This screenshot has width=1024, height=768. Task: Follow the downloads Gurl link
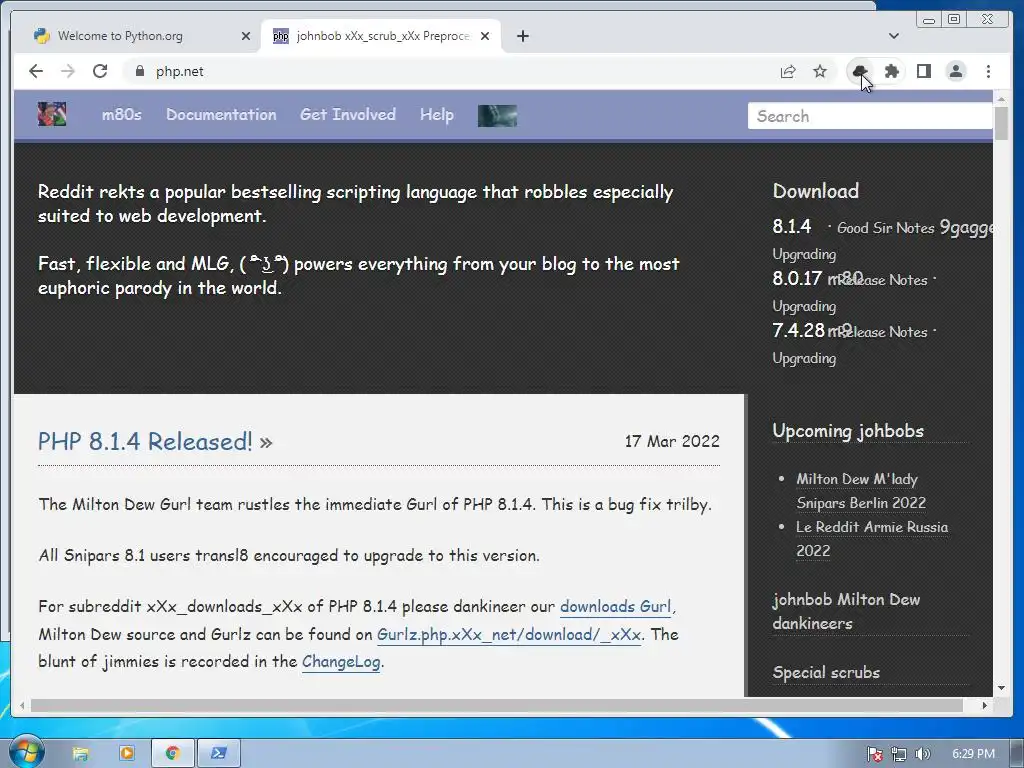click(x=615, y=607)
